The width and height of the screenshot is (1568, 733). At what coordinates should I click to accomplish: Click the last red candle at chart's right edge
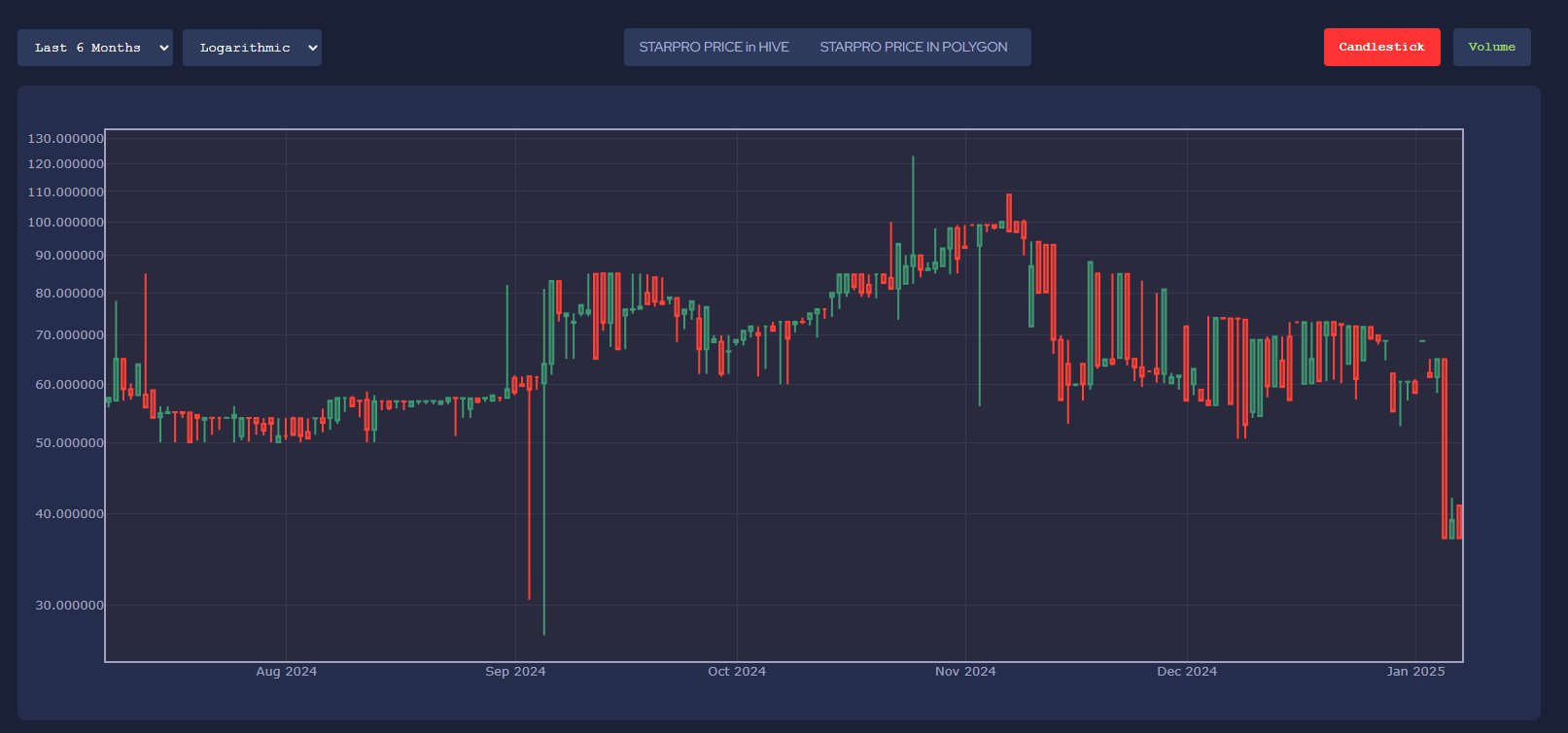tap(1459, 522)
